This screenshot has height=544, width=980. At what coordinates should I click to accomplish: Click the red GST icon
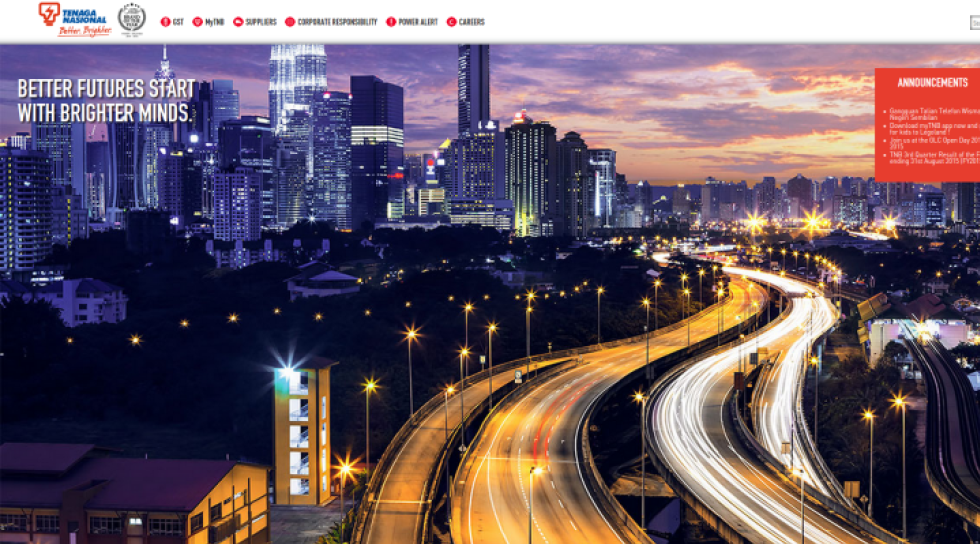(165, 22)
